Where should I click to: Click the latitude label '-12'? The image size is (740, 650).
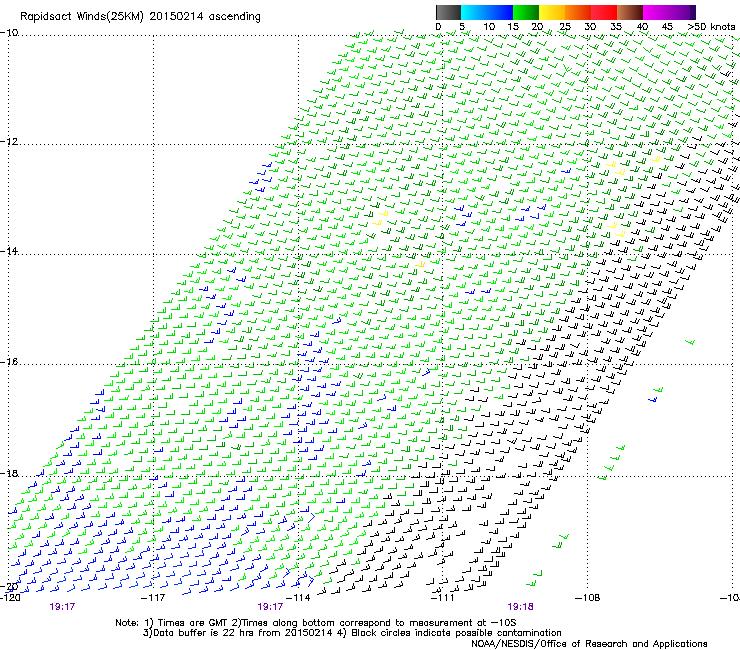pyautogui.click(x=9, y=142)
